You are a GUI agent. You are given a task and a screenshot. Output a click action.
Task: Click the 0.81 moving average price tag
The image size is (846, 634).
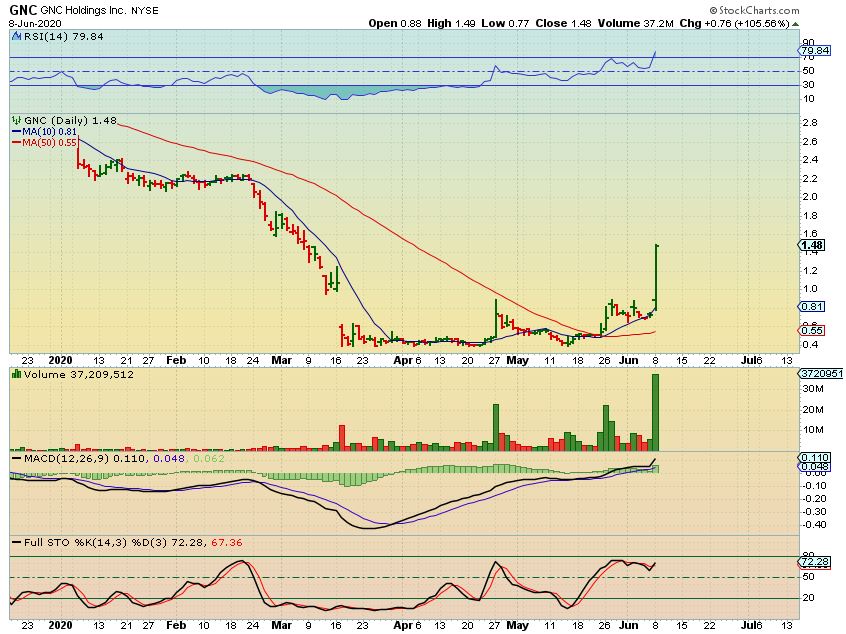click(811, 306)
